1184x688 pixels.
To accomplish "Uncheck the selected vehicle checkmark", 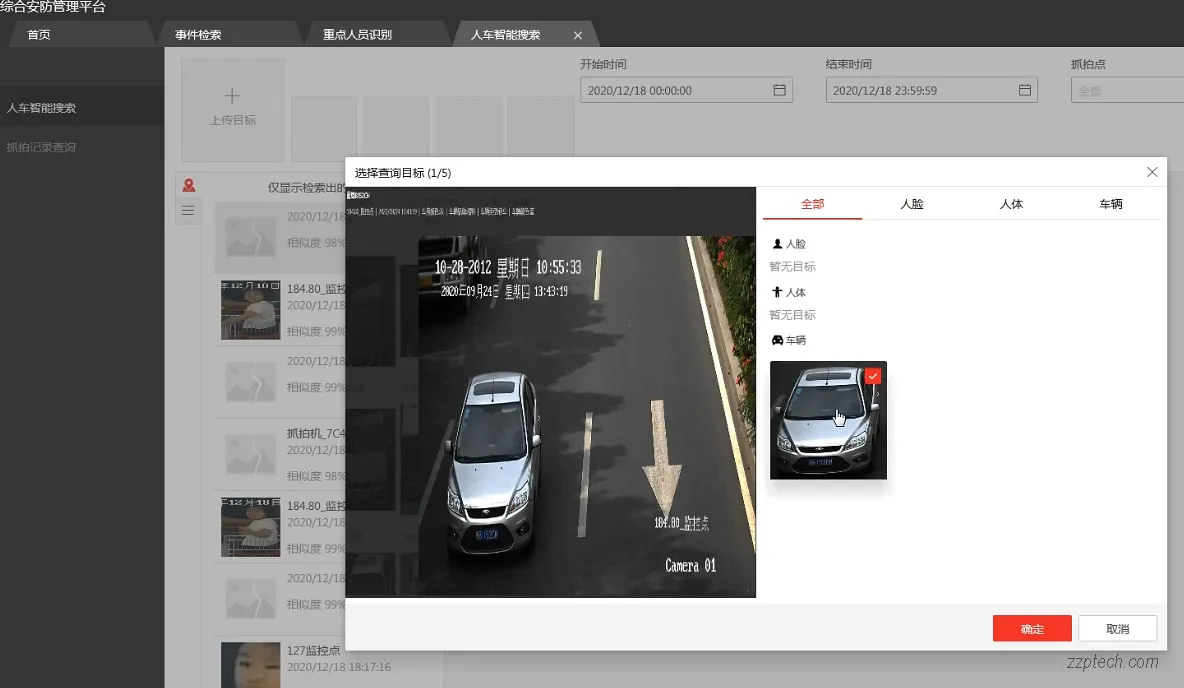I will (x=873, y=376).
